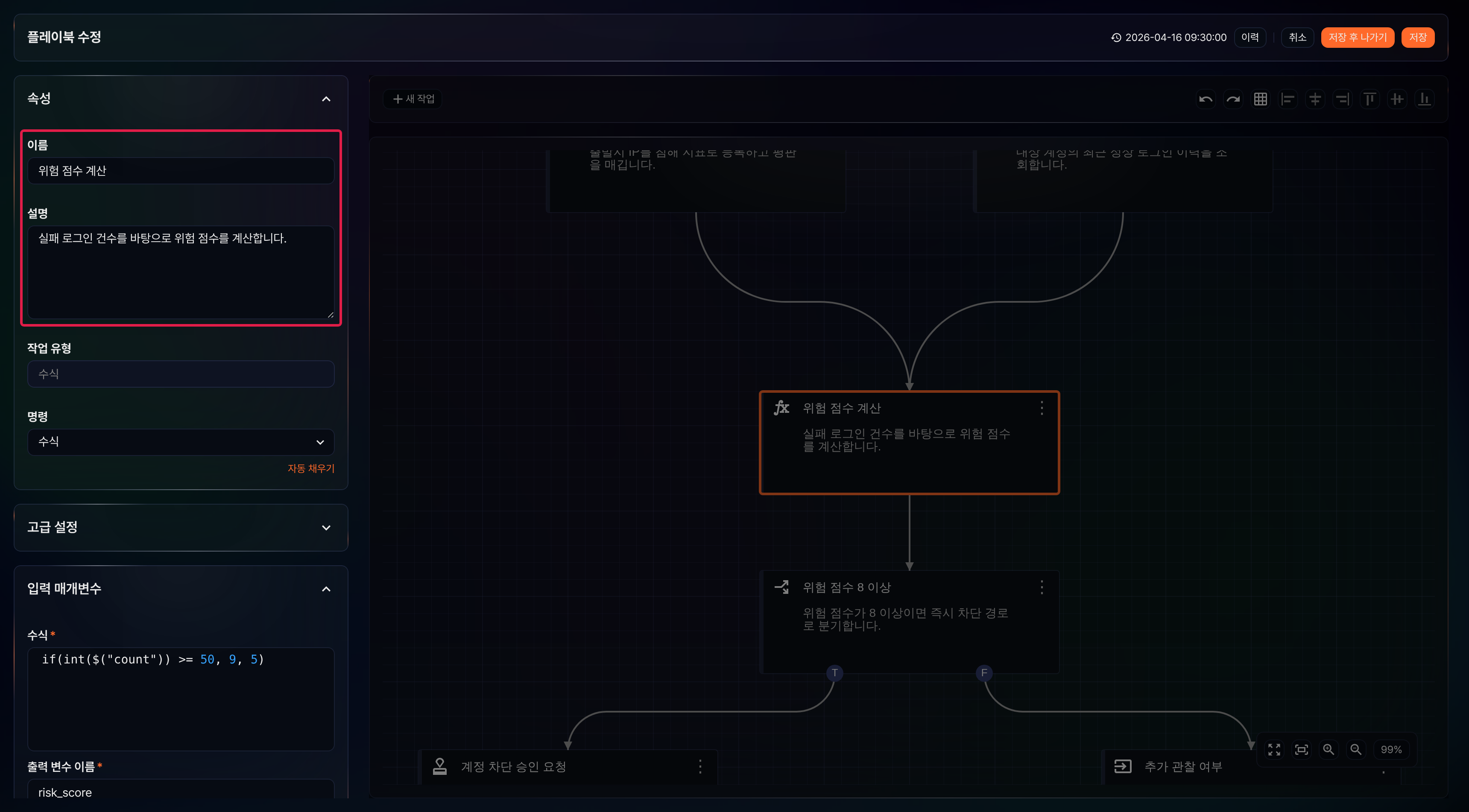This screenshot has width=1469, height=812.
Task: Click the 이력 button
Action: tap(1250, 38)
